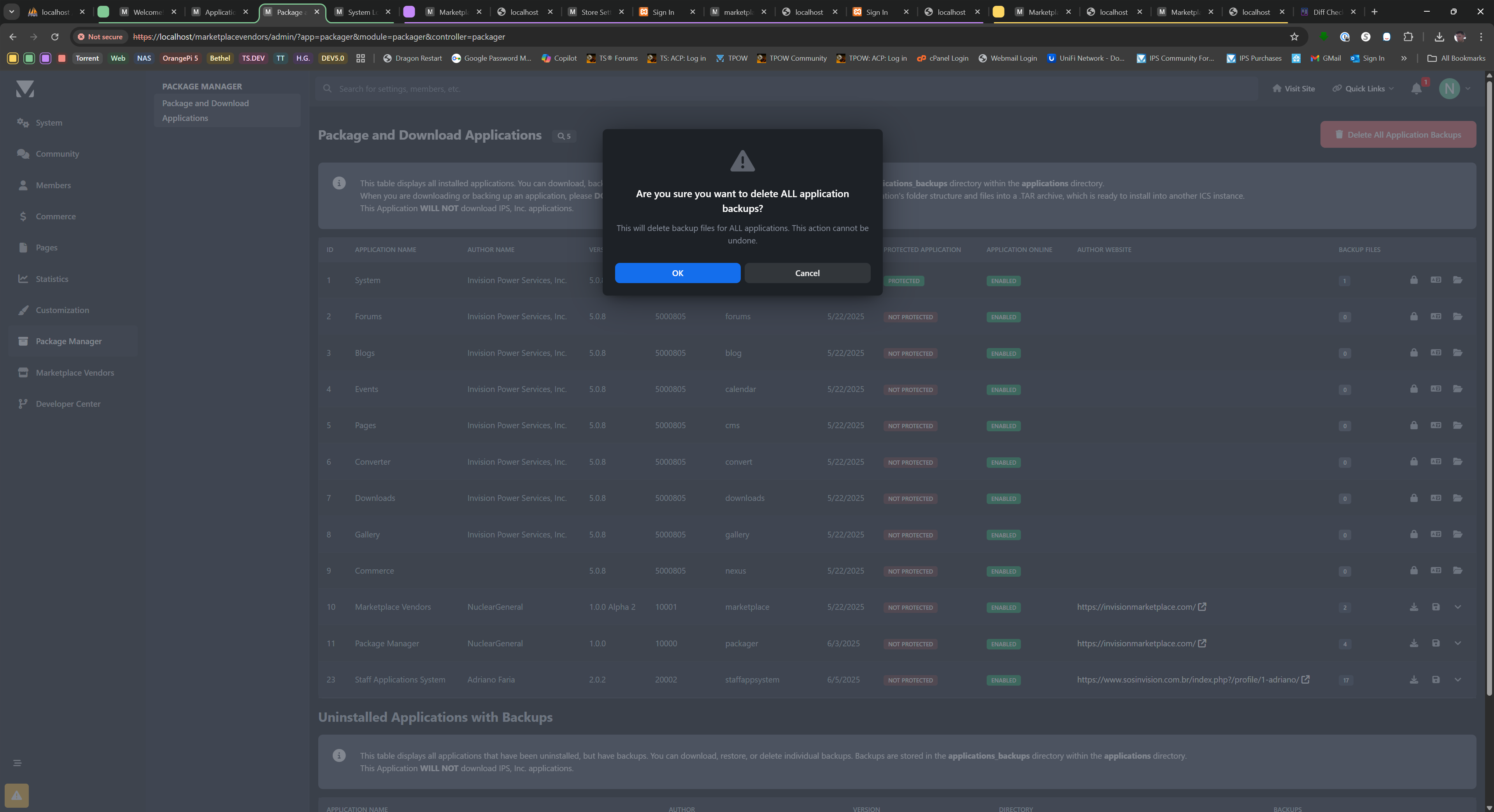This screenshot has height=812, width=1494.
Task: Cancel the delete backups dialog
Action: point(807,273)
